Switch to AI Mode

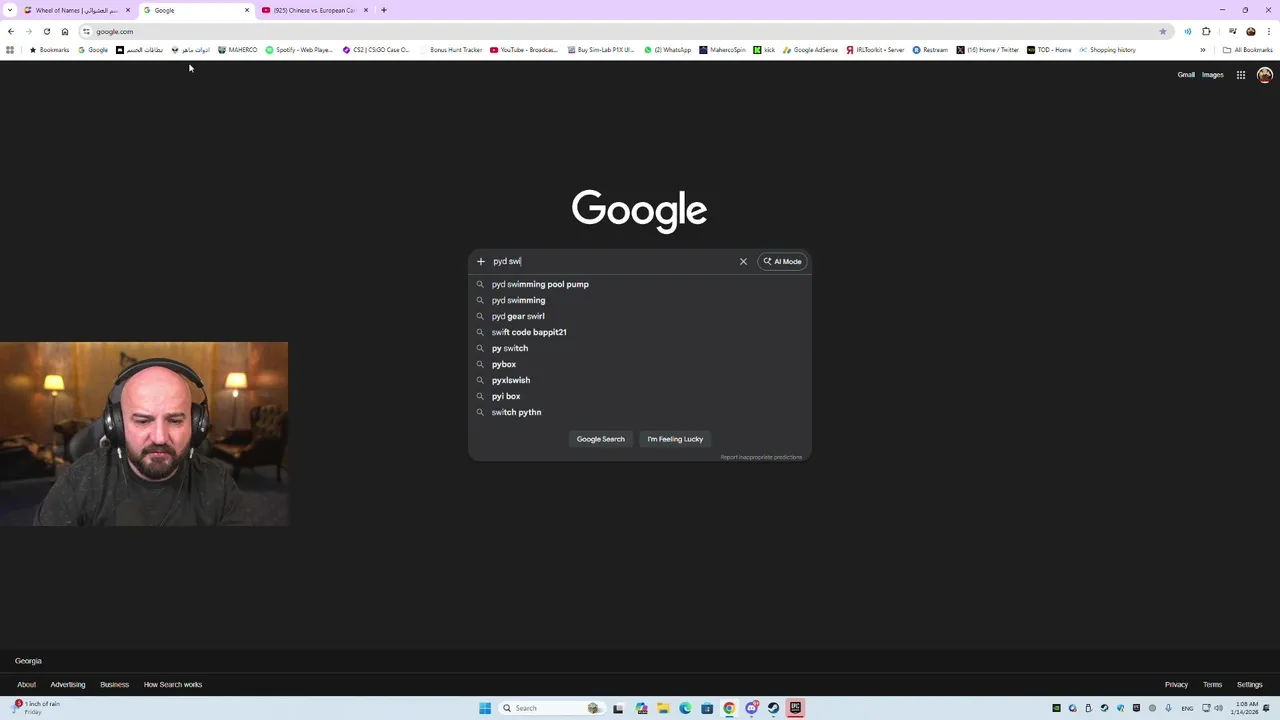pos(782,261)
